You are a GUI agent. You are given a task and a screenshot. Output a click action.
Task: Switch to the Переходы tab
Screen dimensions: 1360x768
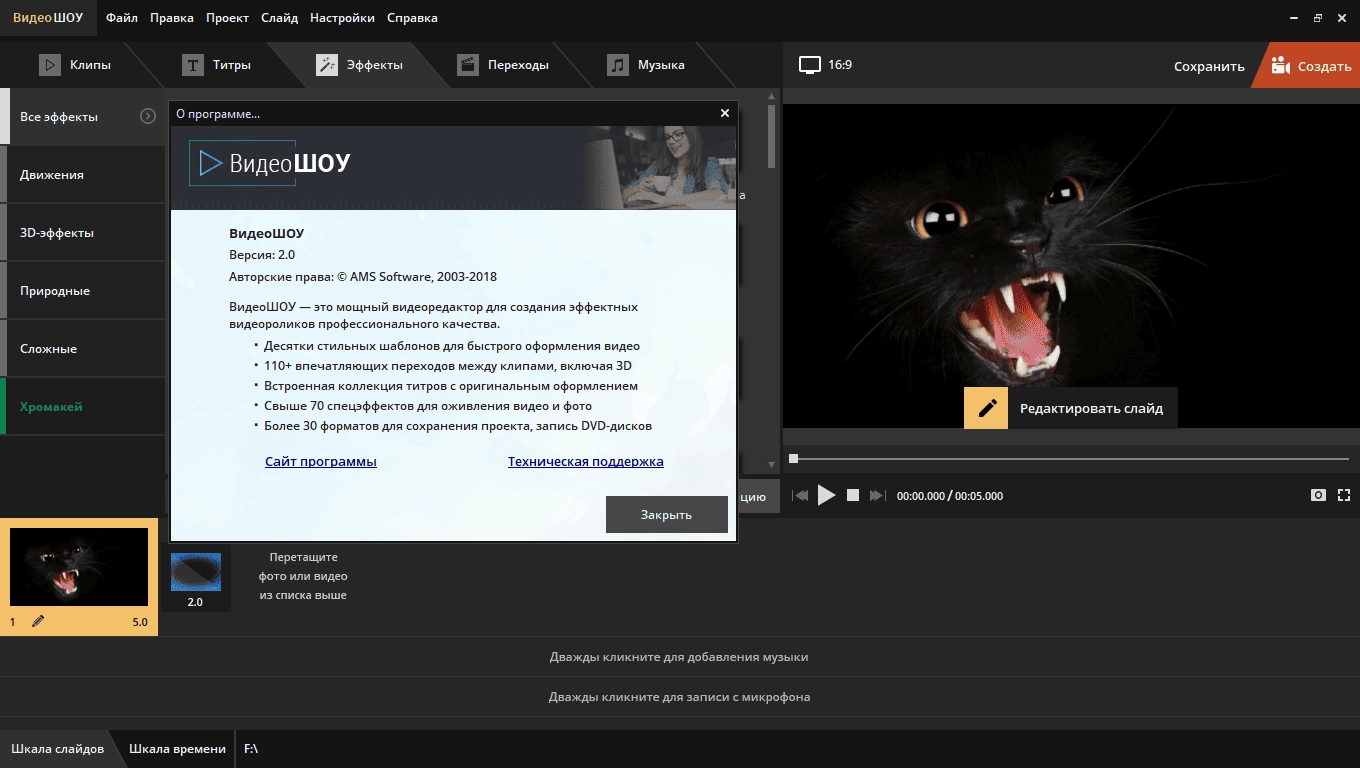coord(504,65)
